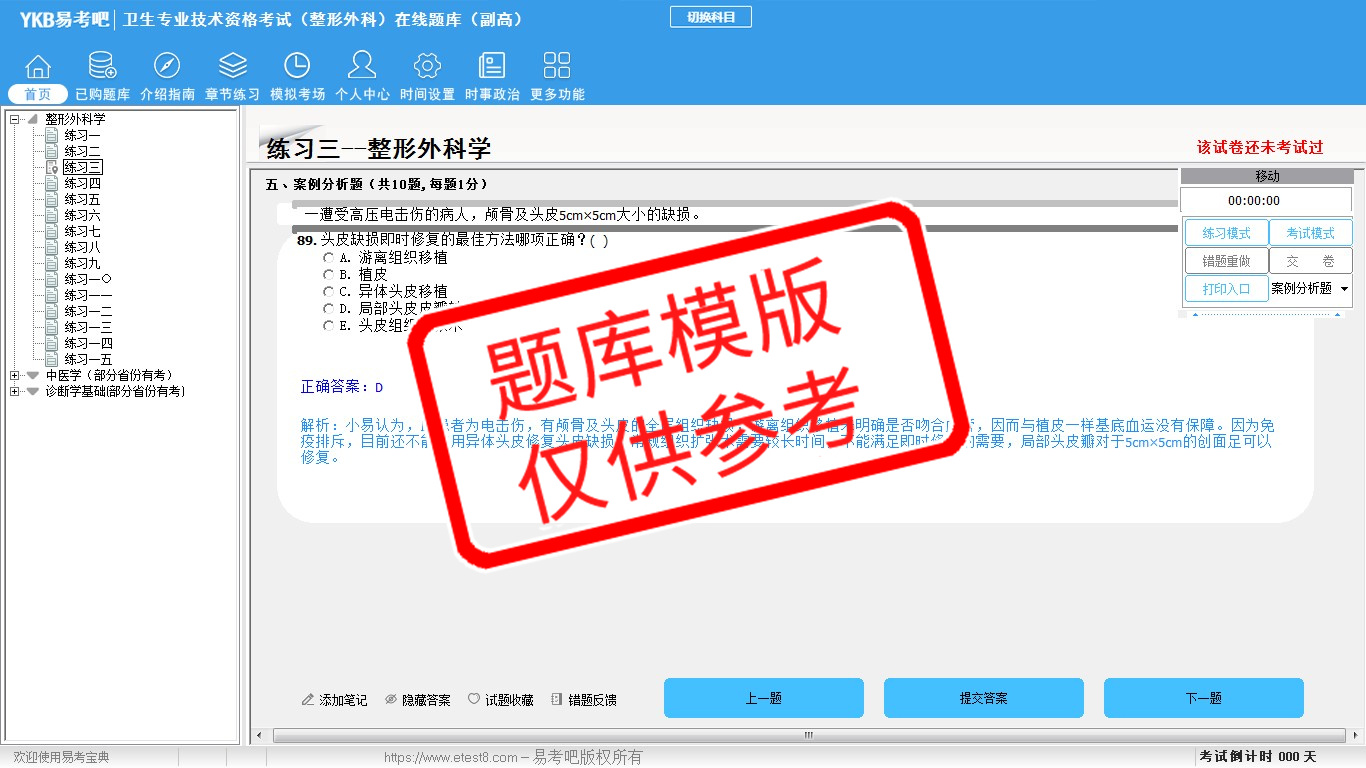
Task: Expand the 诊断学基础 tree node
Action: (15, 392)
